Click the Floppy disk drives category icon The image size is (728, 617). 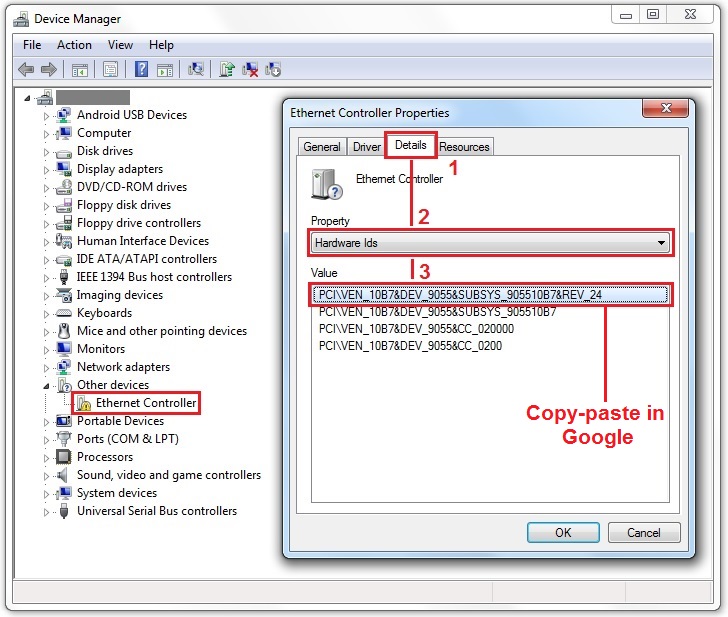pyautogui.click(x=63, y=205)
